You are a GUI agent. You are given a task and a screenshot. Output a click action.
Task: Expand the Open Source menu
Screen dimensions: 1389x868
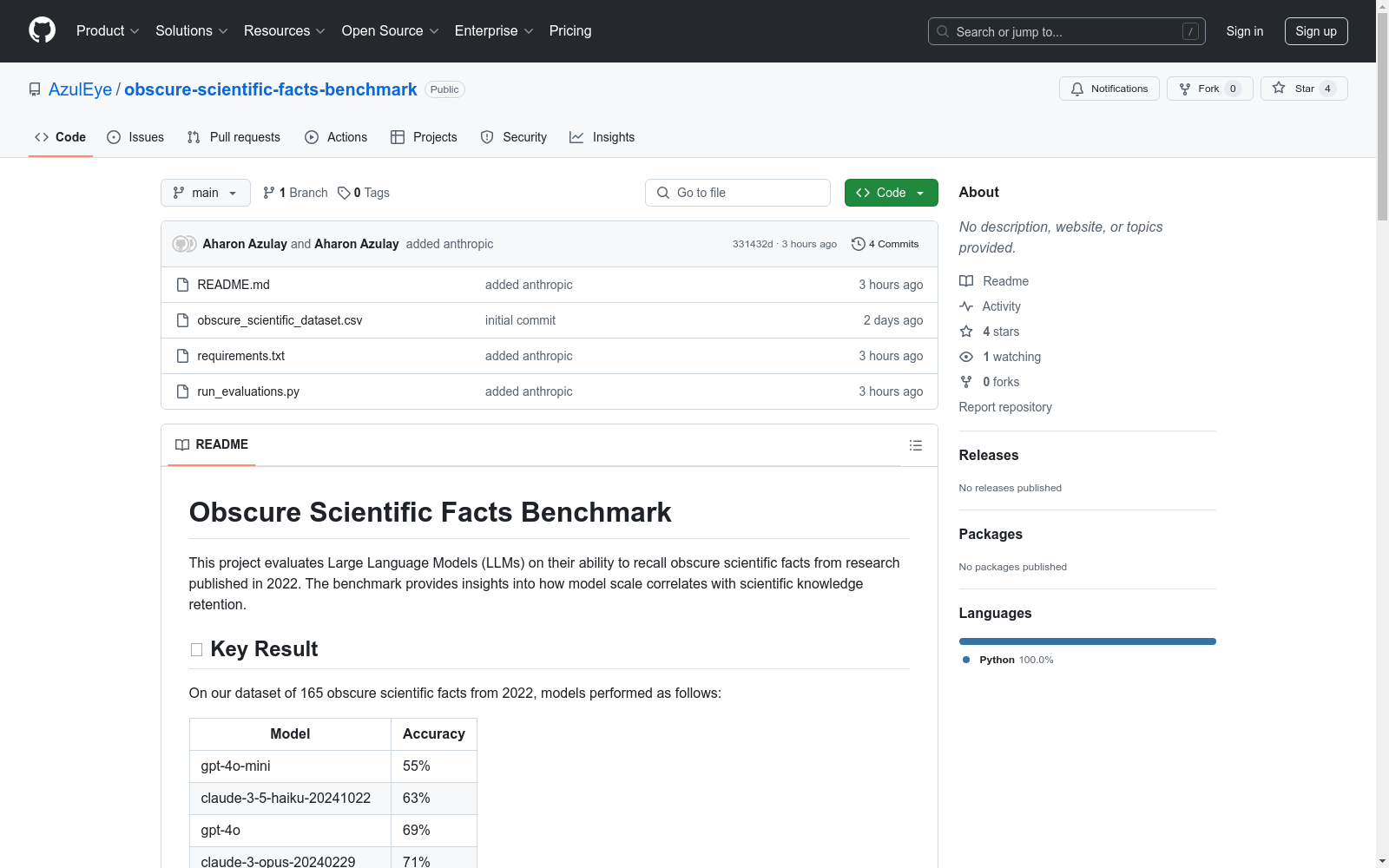[391, 31]
